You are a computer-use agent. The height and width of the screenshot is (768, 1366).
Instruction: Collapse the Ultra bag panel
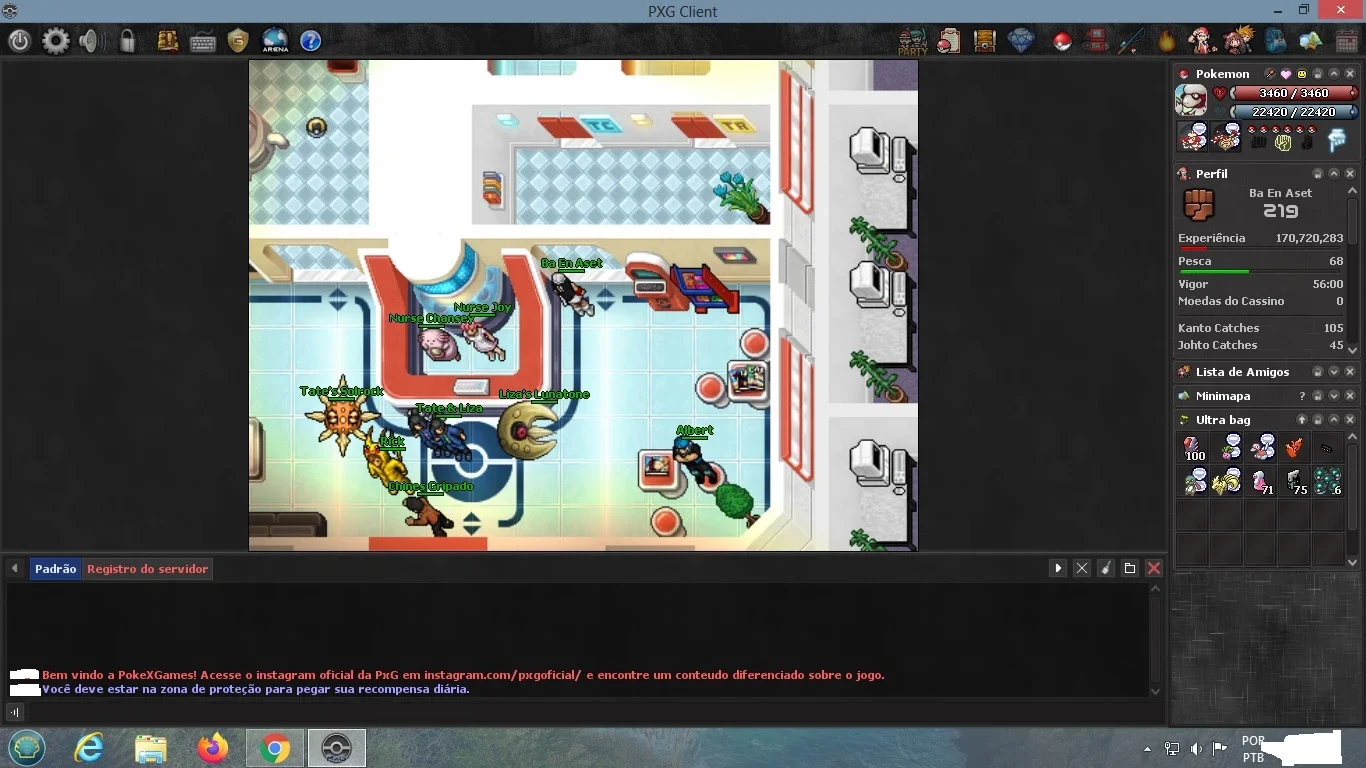tap(1334, 420)
